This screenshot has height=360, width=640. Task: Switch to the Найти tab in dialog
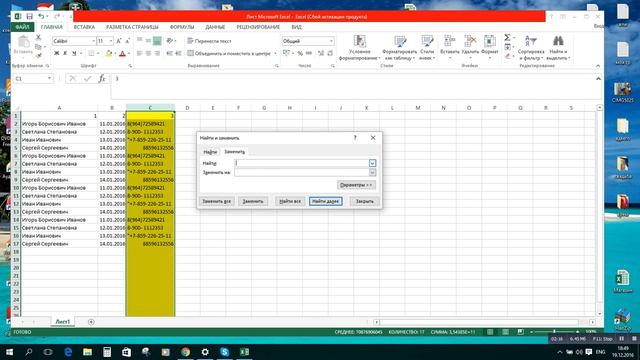click(210, 152)
